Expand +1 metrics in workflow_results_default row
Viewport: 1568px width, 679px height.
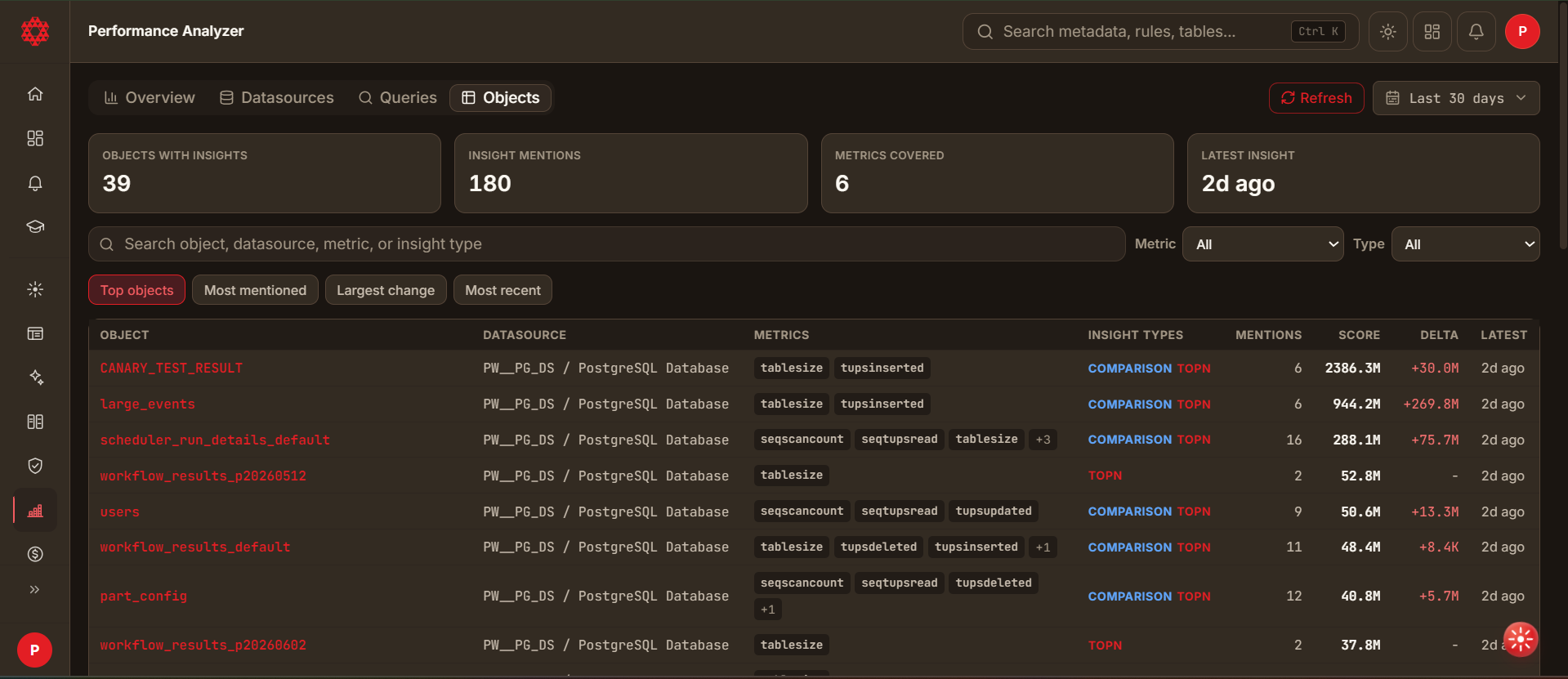pos(1043,547)
